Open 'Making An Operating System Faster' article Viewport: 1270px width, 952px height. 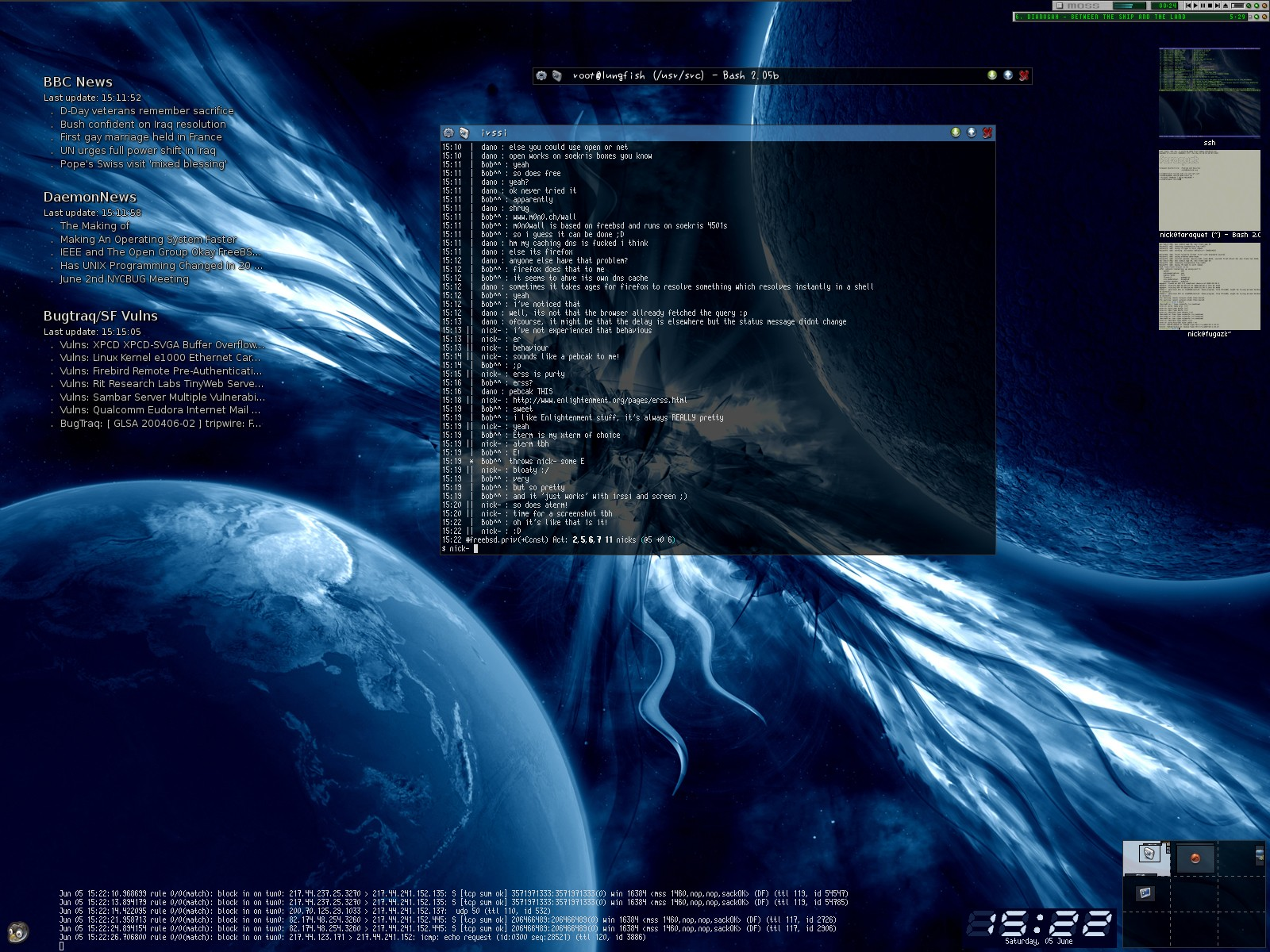point(148,240)
